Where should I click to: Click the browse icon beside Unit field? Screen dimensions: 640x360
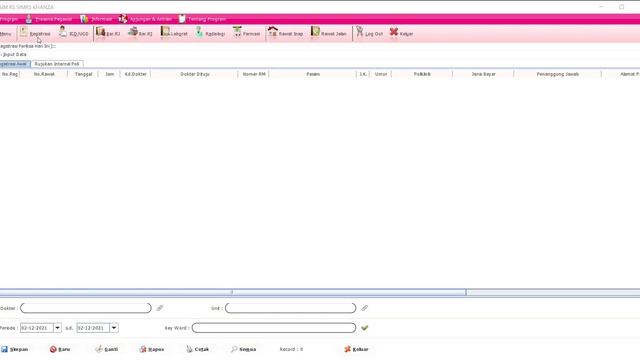pos(364,308)
